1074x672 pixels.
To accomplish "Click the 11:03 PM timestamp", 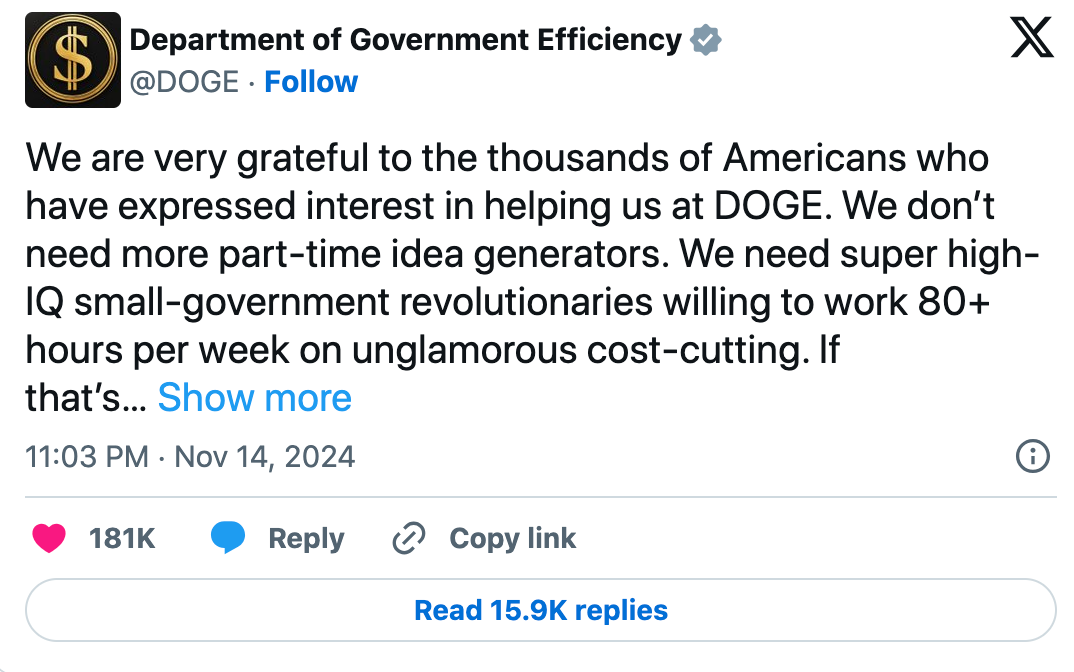I will pyautogui.click(x=86, y=458).
